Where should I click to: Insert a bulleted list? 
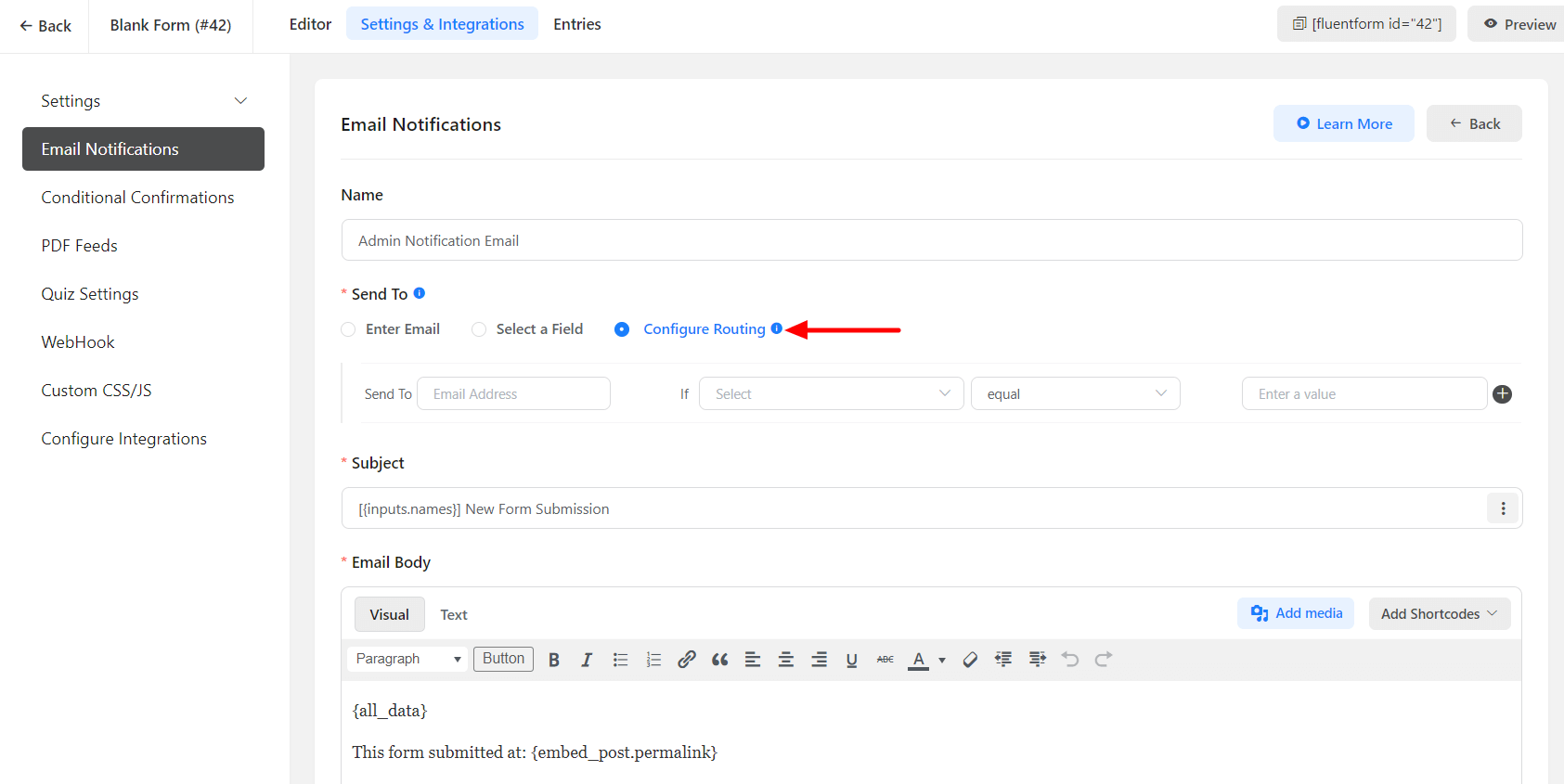620,660
